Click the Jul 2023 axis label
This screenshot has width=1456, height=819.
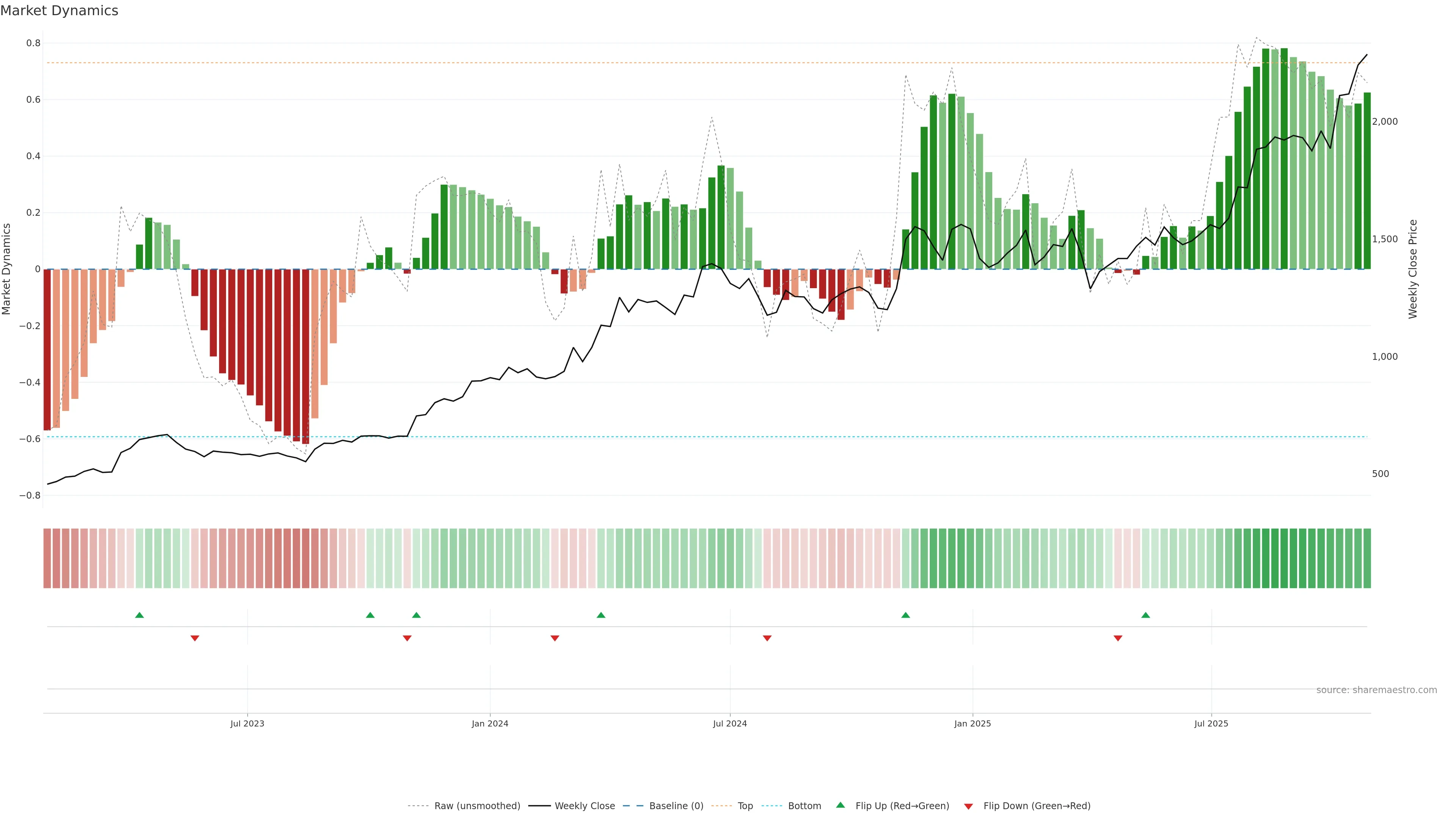coord(247,723)
